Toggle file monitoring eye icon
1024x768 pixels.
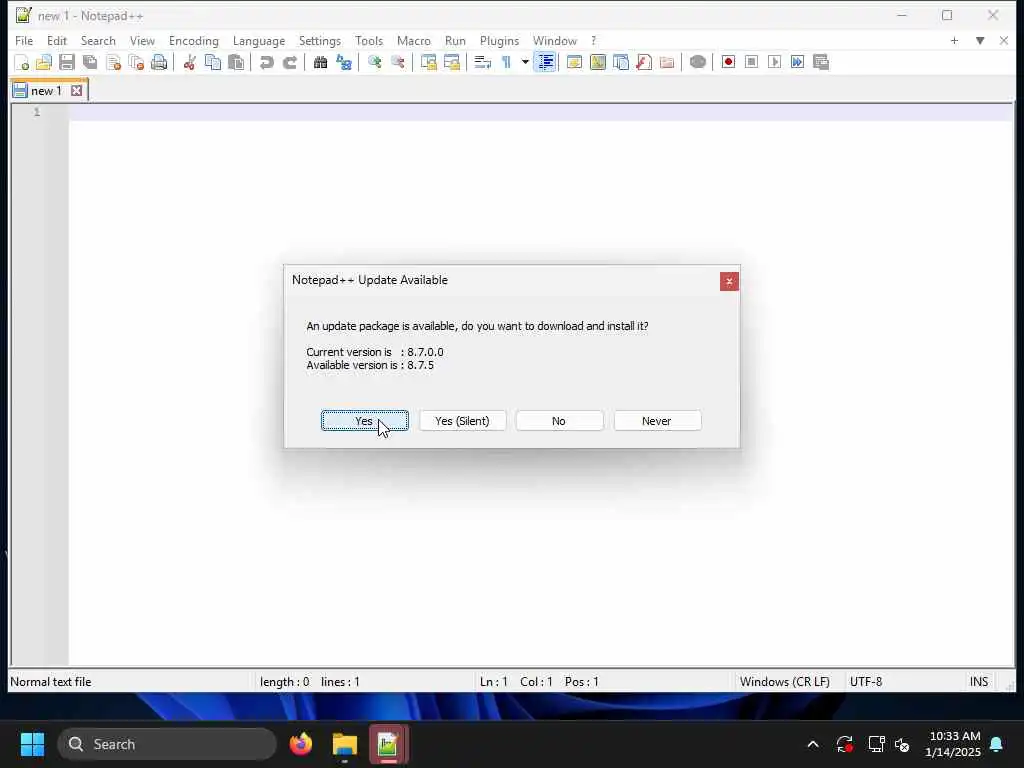click(x=697, y=62)
